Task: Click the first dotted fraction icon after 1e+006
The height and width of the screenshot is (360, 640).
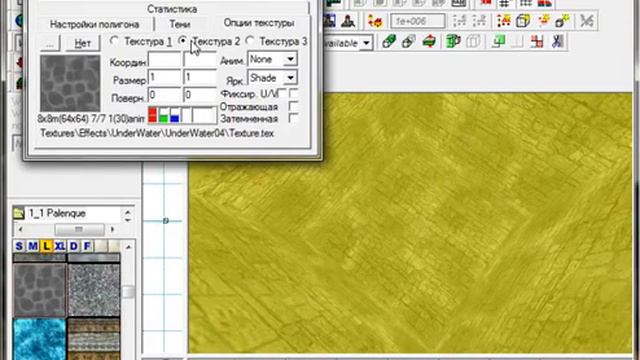Action: coord(460,21)
